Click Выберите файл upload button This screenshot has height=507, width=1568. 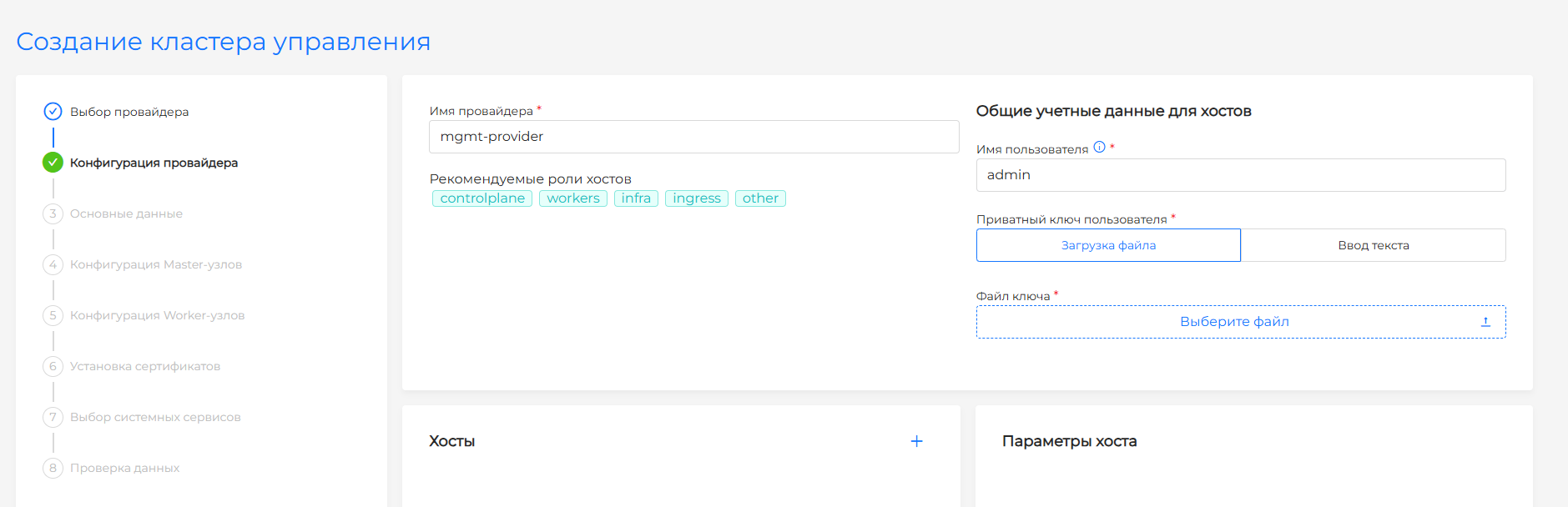point(1234,322)
